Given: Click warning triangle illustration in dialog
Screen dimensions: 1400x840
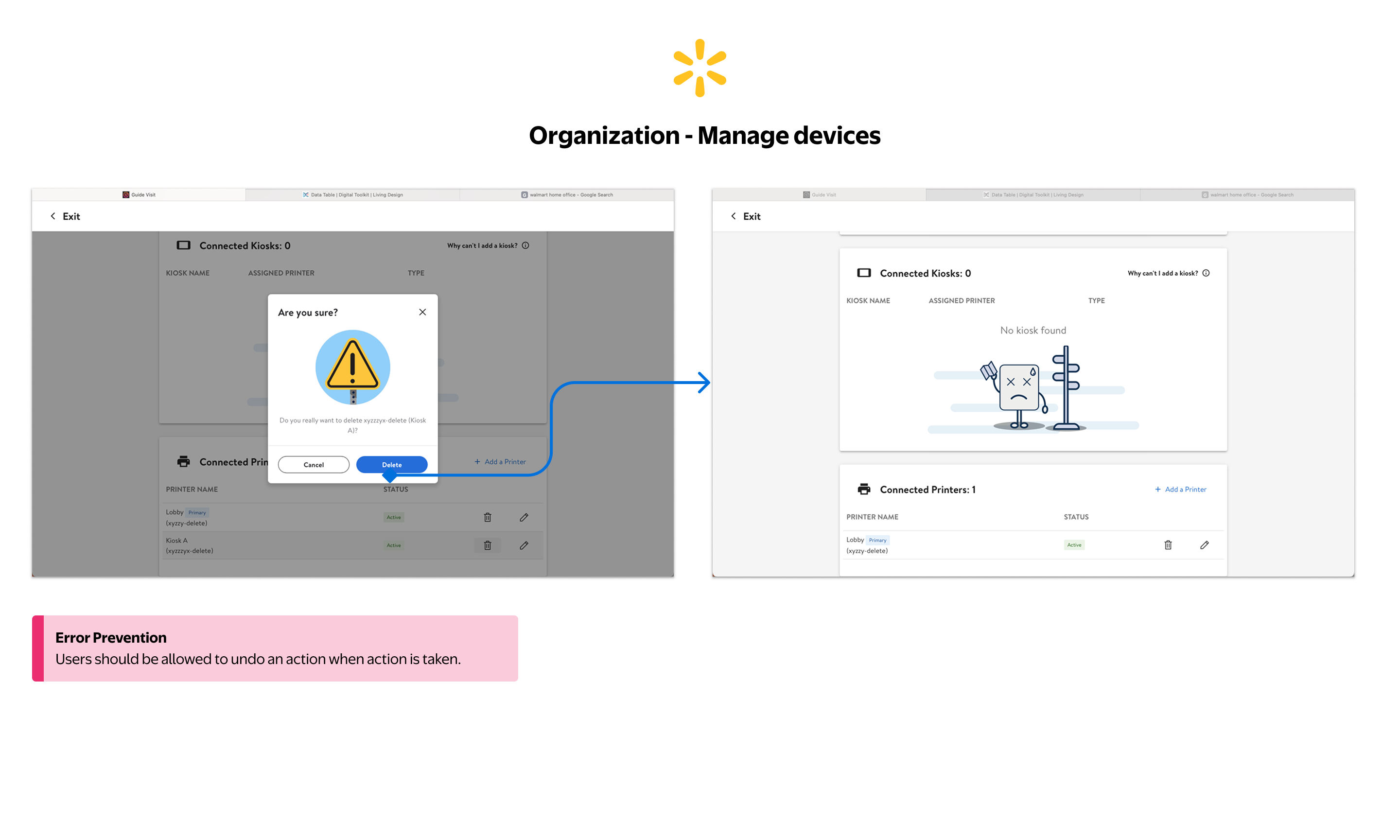Looking at the screenshot, I should tap(352, 367).
